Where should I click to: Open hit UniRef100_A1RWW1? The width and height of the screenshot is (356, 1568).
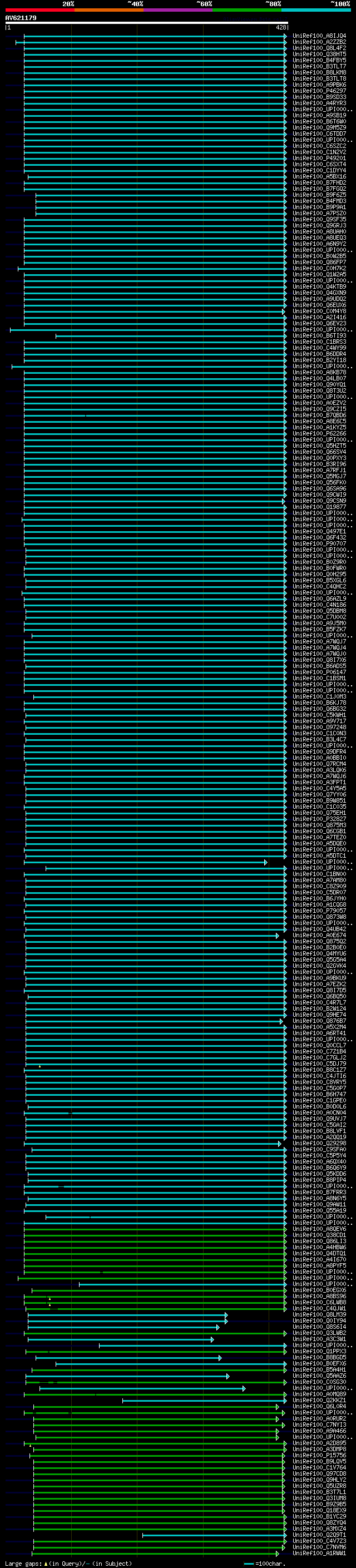[319, 1553]
